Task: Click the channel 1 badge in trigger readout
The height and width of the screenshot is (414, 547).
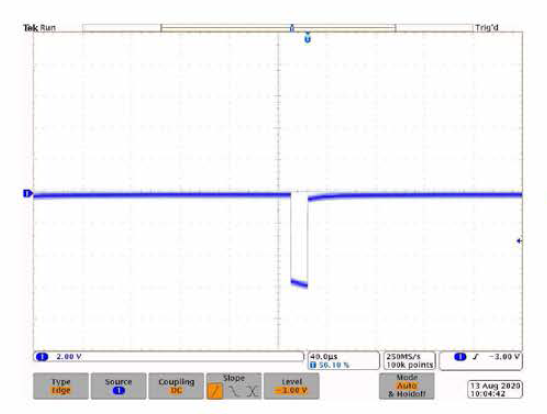Action: click(460, 357)
